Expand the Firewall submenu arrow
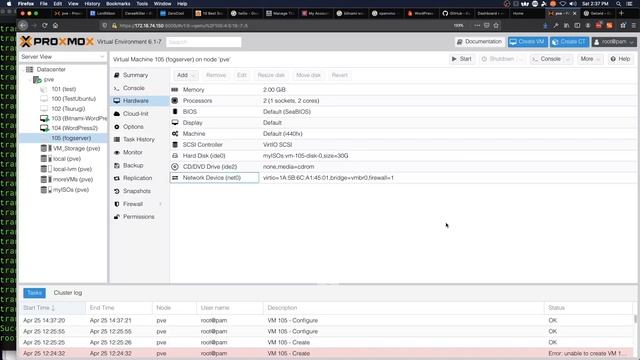This screenshot has width=640, height=360. tap(160, 204)
